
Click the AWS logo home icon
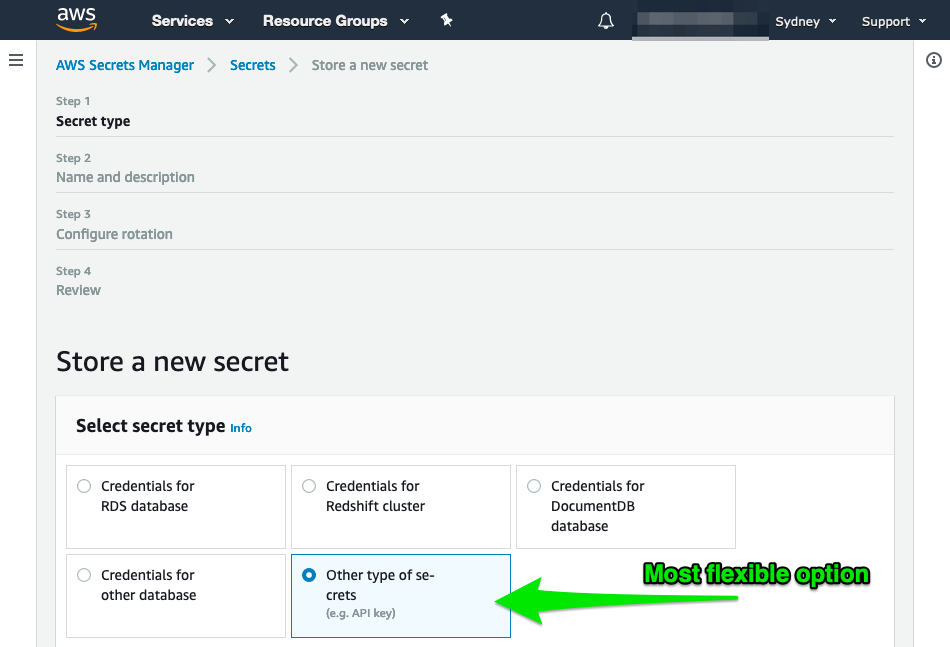[x=76, y=19]
